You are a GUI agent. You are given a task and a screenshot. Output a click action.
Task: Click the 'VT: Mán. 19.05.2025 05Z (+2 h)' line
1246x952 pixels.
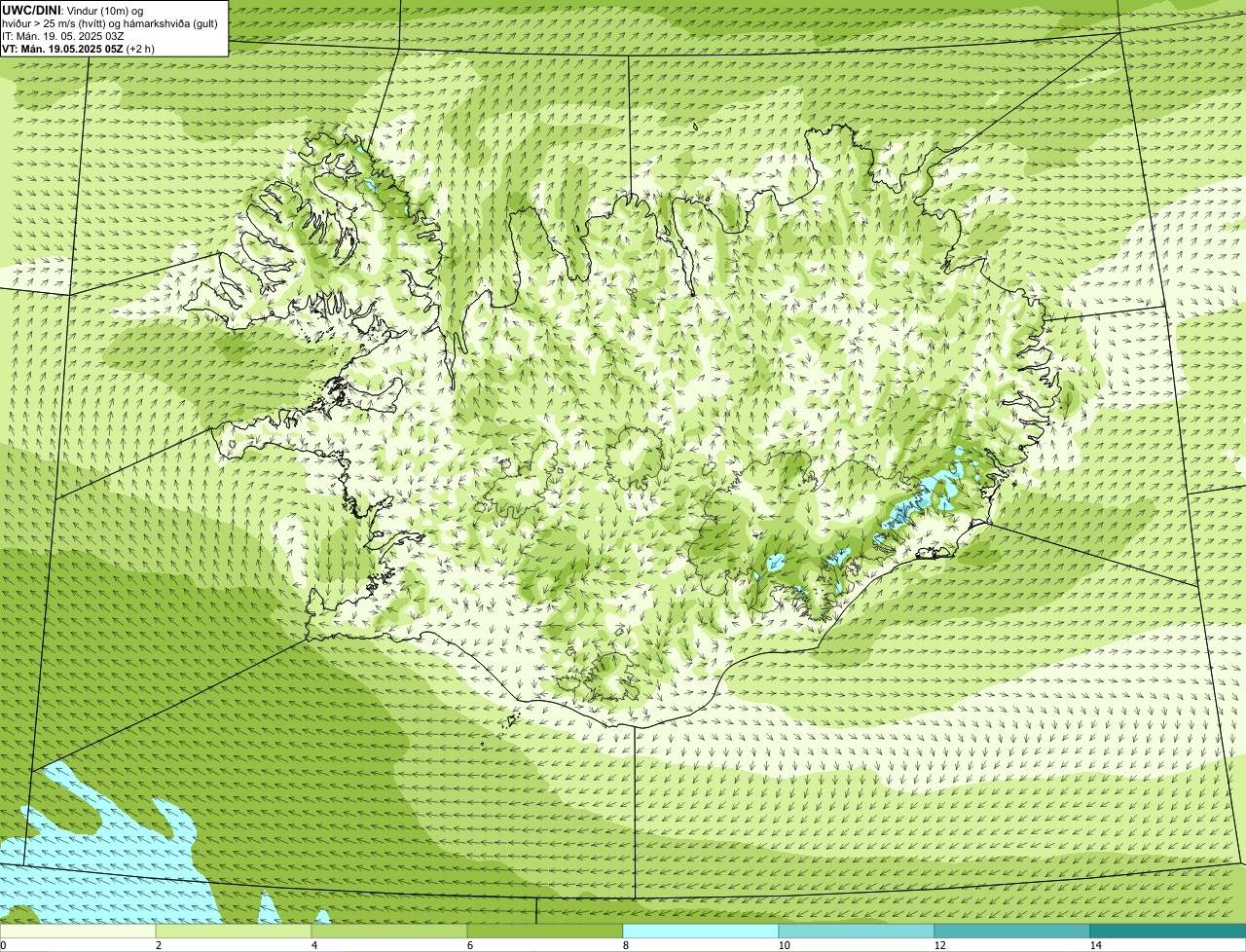pyautogui.click(x=78, y=49)
